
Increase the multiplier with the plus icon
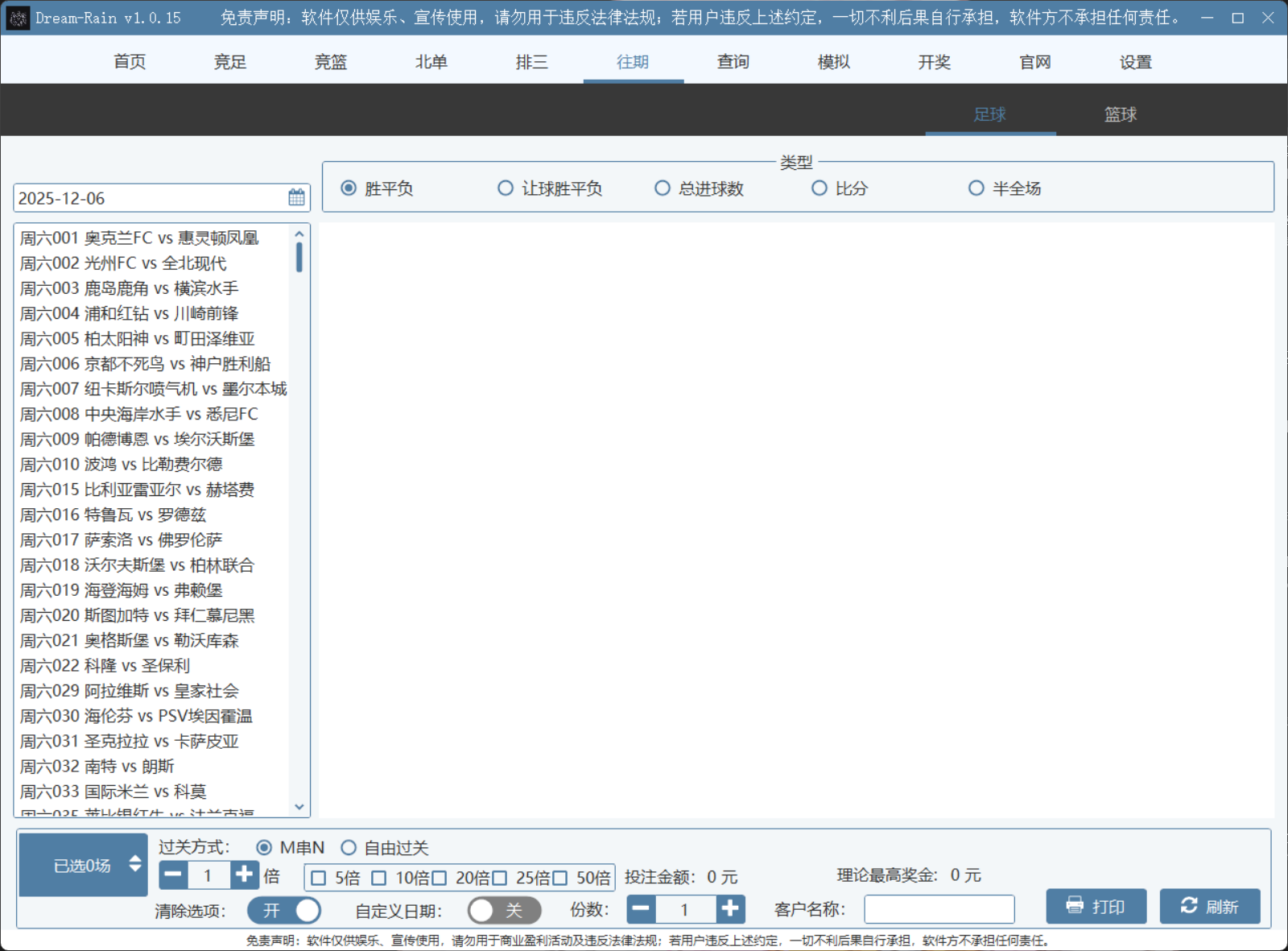coord(244,875)
